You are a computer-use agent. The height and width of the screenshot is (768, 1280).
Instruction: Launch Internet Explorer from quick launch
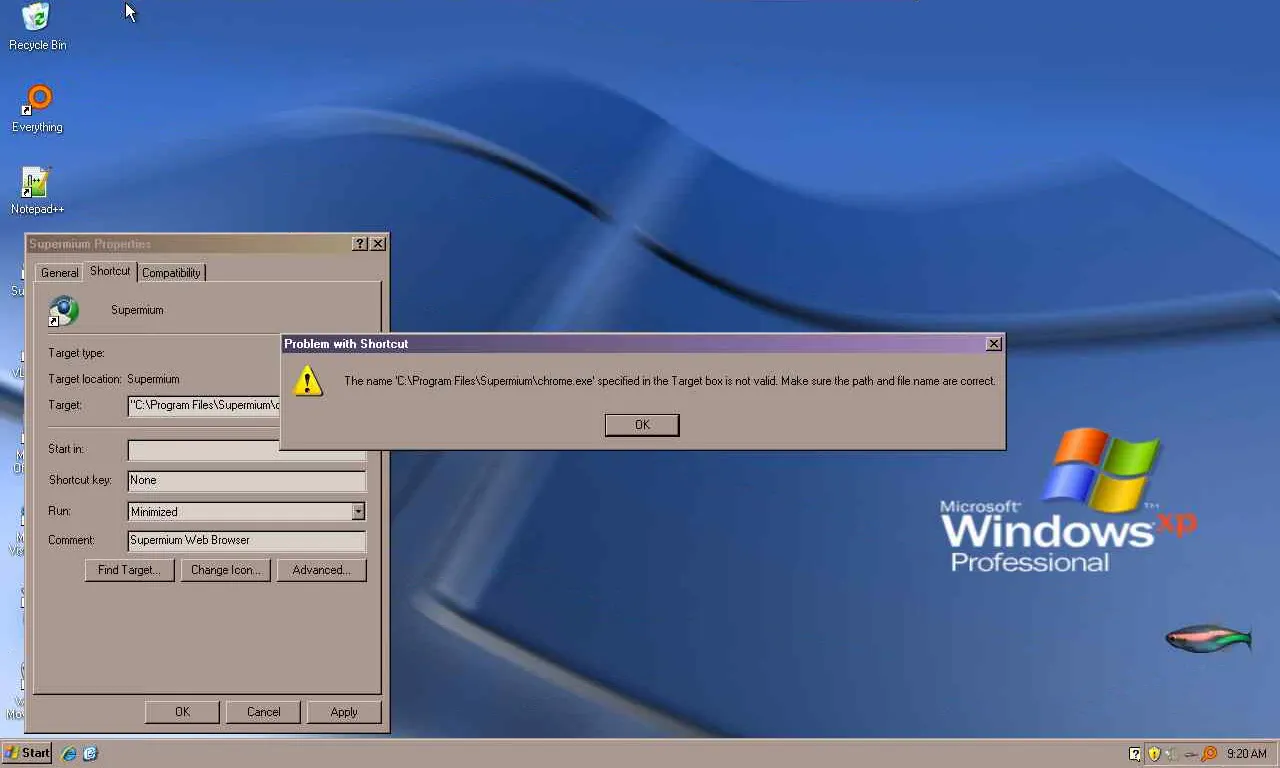click(x=69, y=753)
